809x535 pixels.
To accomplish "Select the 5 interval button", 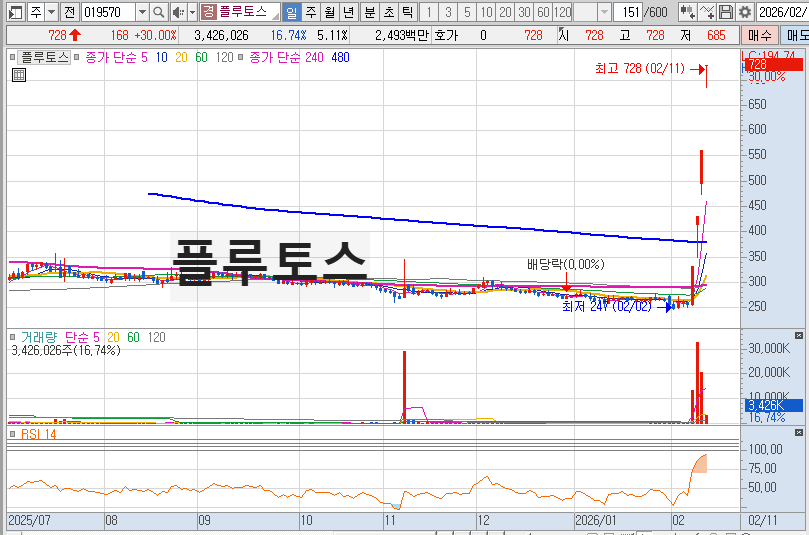I will point(467,12).
